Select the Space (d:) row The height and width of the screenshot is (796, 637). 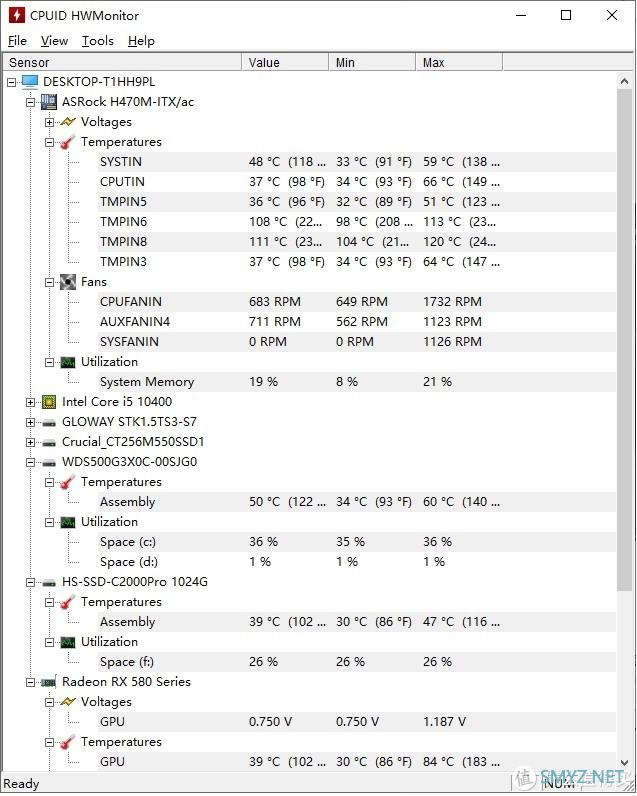(355, 562)
